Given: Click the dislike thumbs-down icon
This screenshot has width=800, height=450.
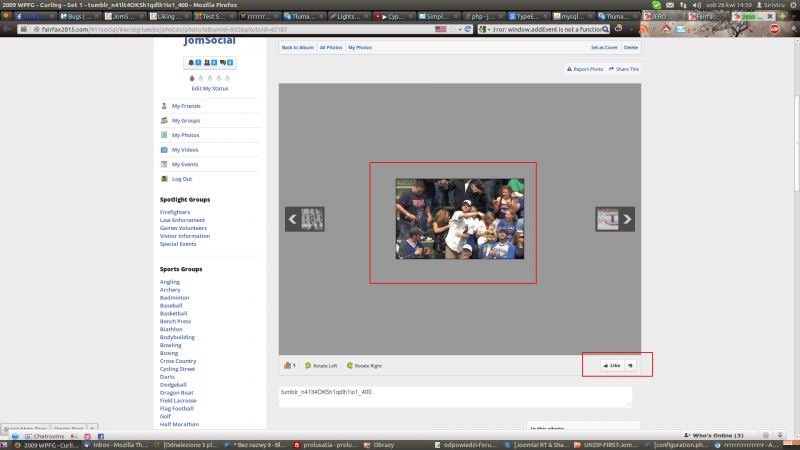Looking at the screenshot, I should point(631,365).
